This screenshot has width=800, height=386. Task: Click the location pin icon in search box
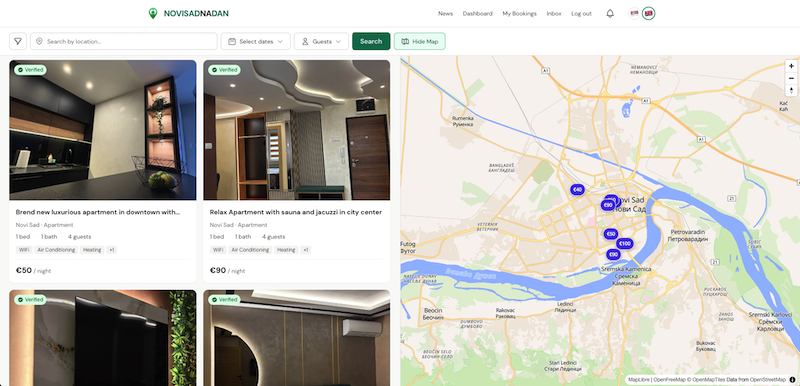point(39,41)
